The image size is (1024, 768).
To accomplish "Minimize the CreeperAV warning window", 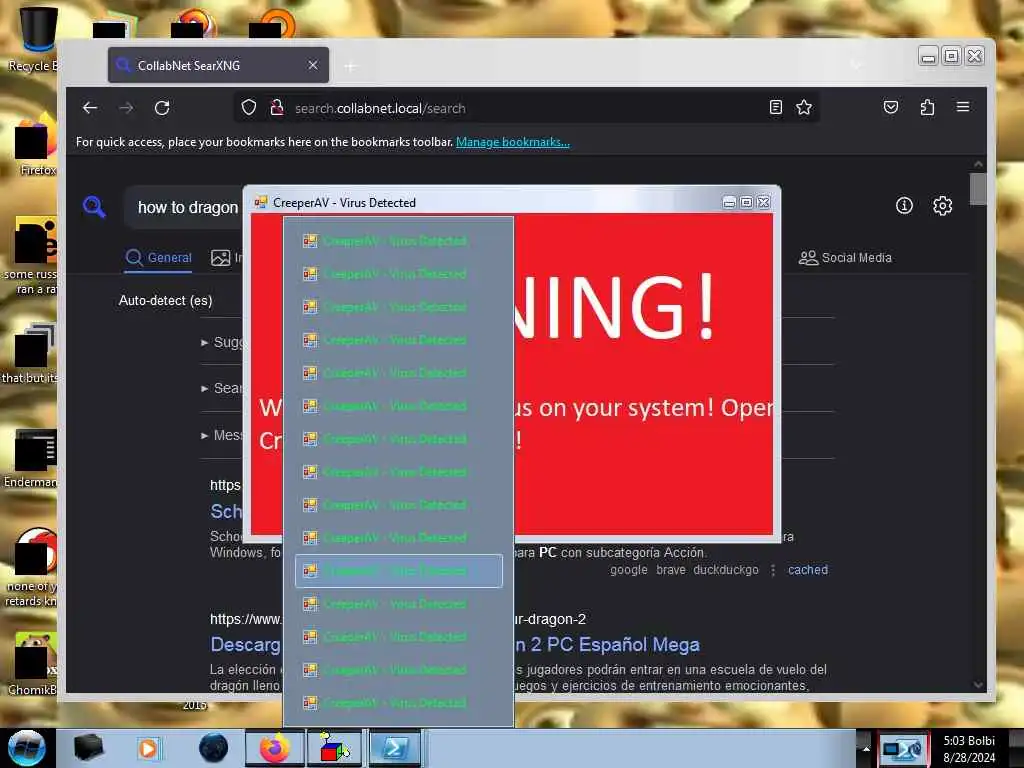I will pos(729,202).
